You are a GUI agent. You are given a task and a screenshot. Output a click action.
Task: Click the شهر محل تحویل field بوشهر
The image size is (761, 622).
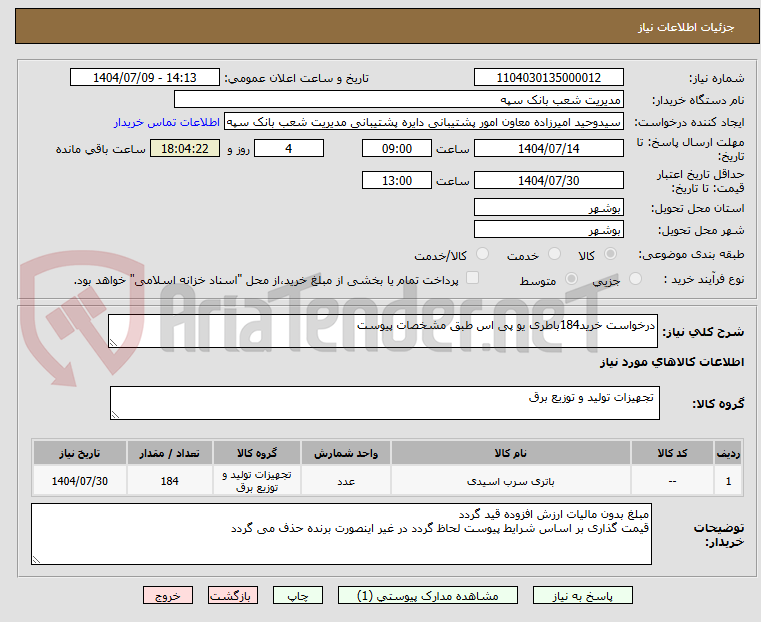coord(548,229)
